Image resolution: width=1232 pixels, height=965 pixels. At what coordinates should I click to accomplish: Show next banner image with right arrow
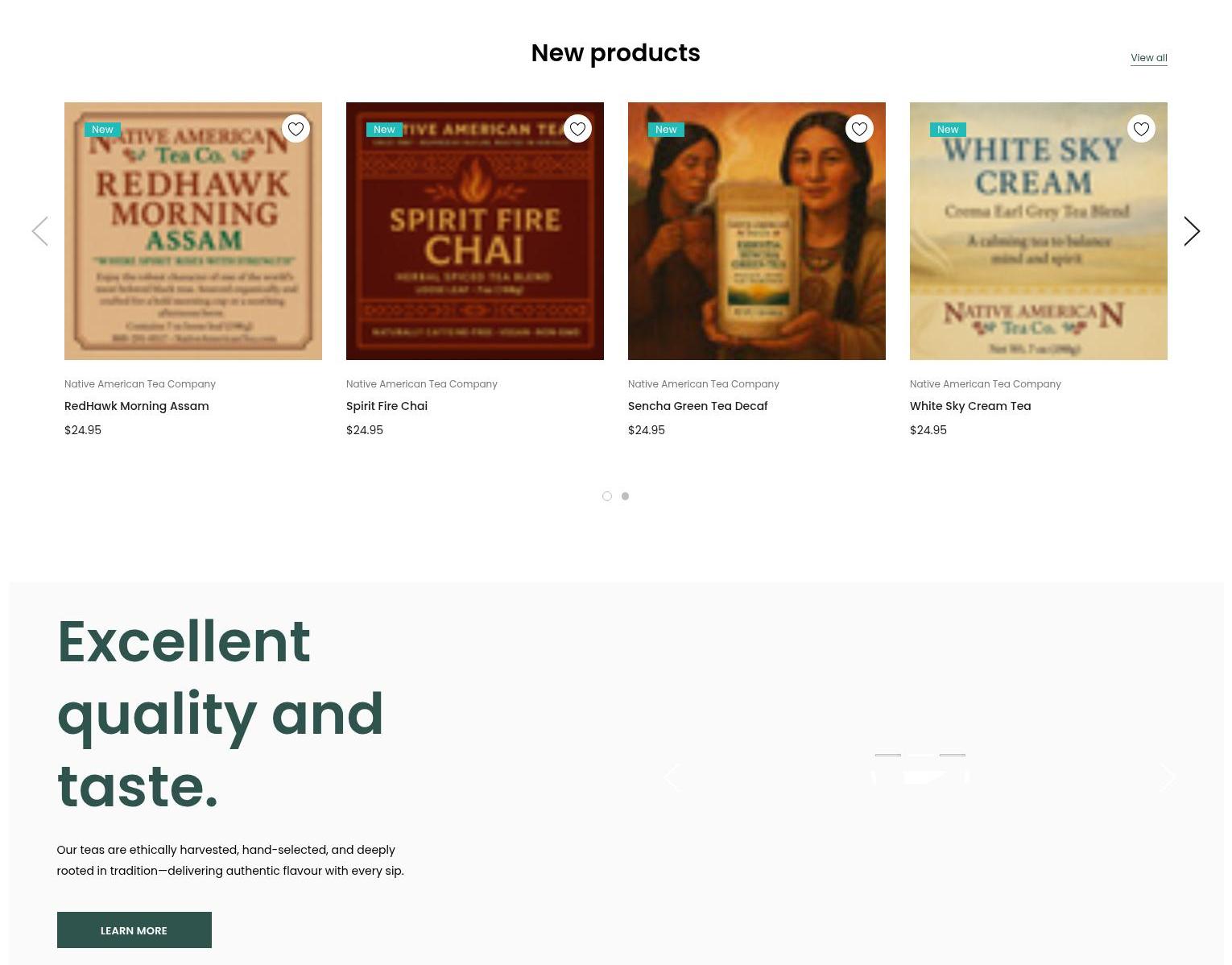pyautogui.click(x=1168, y=777)
